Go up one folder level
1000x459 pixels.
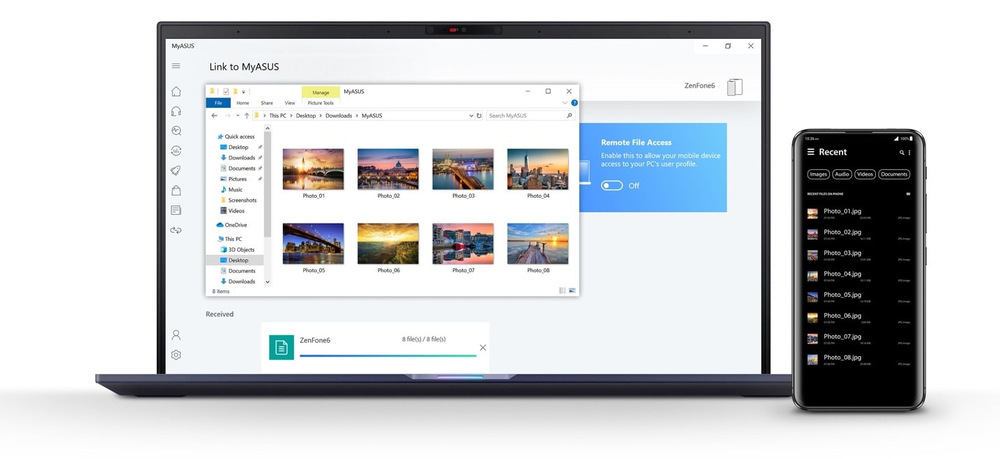click(247, 115)
